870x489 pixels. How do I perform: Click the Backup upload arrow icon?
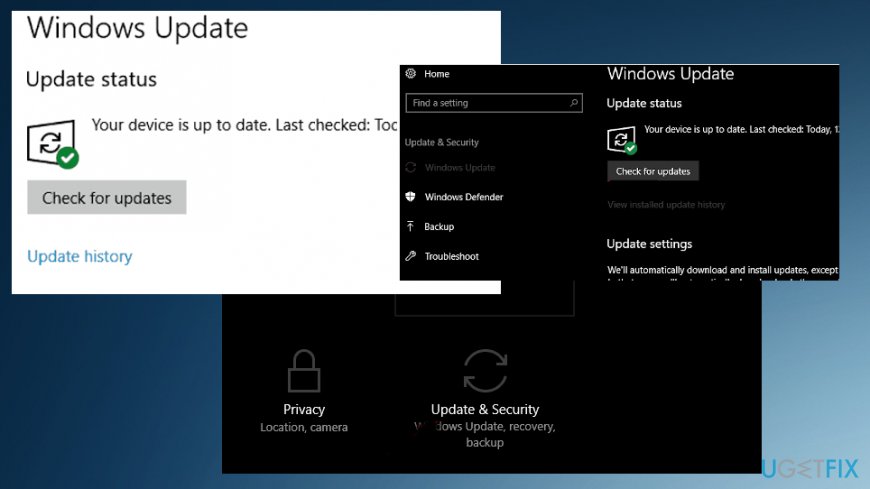tap(411, 226)
